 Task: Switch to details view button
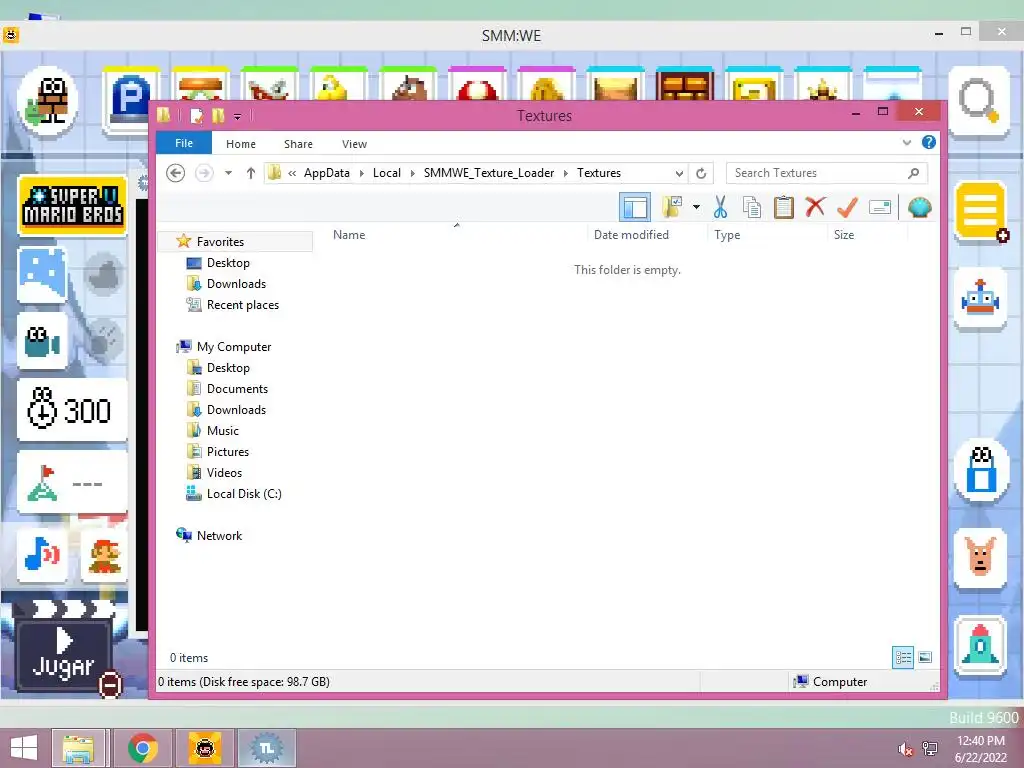[x=903, y=657]
